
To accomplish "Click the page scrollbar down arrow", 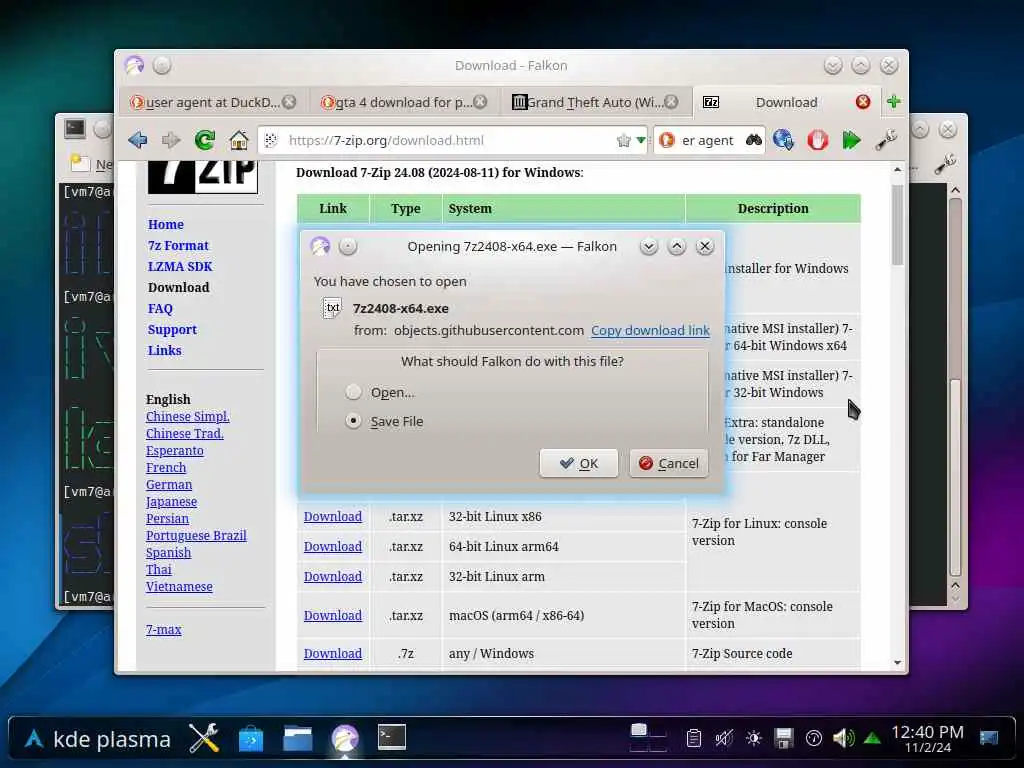I will coord(897,662).
